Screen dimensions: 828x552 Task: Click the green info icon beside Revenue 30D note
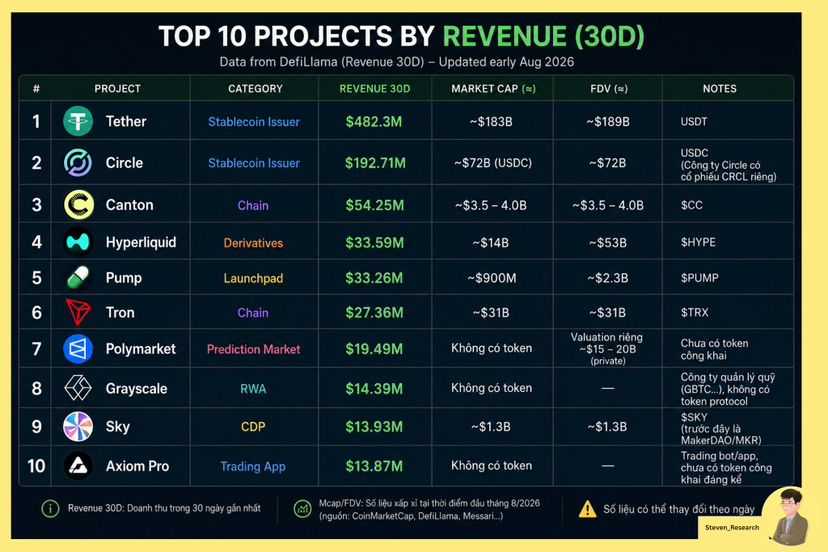point(50,509)
